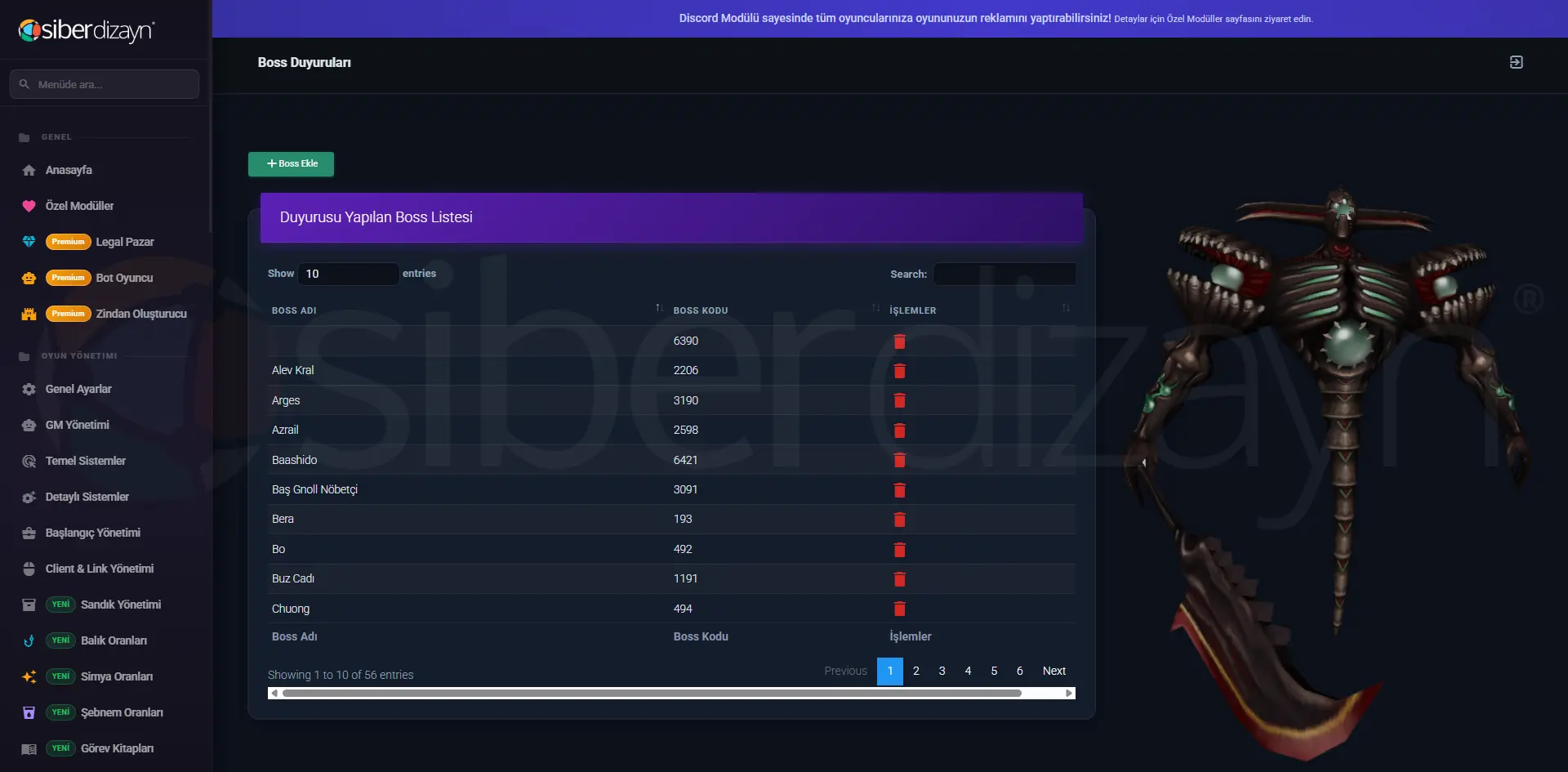
Task: Delete the Alev Kral boss entry
Action: click(x=899, y=371)
